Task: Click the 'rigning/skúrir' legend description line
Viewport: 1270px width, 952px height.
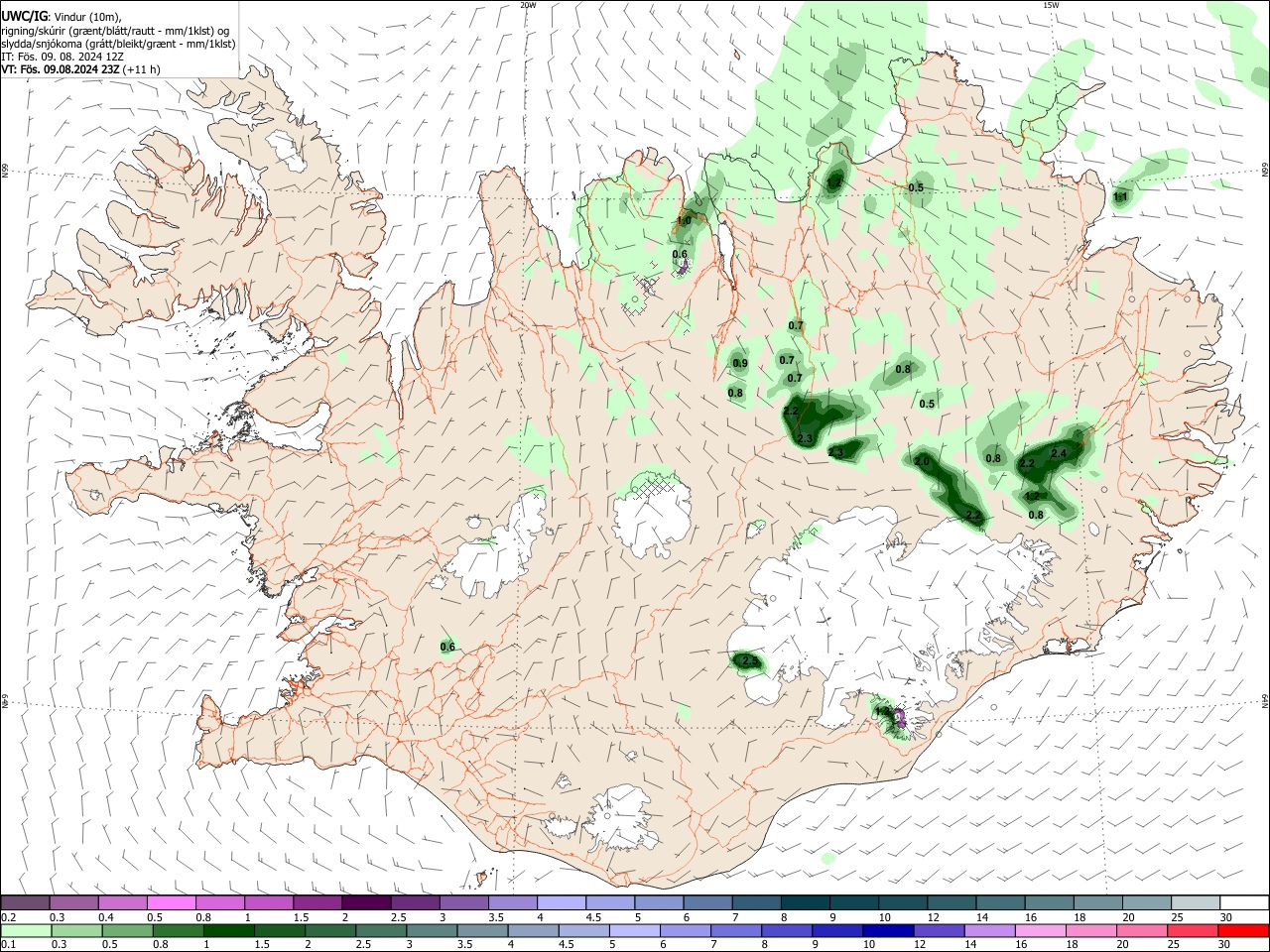Action: (116, 30)
